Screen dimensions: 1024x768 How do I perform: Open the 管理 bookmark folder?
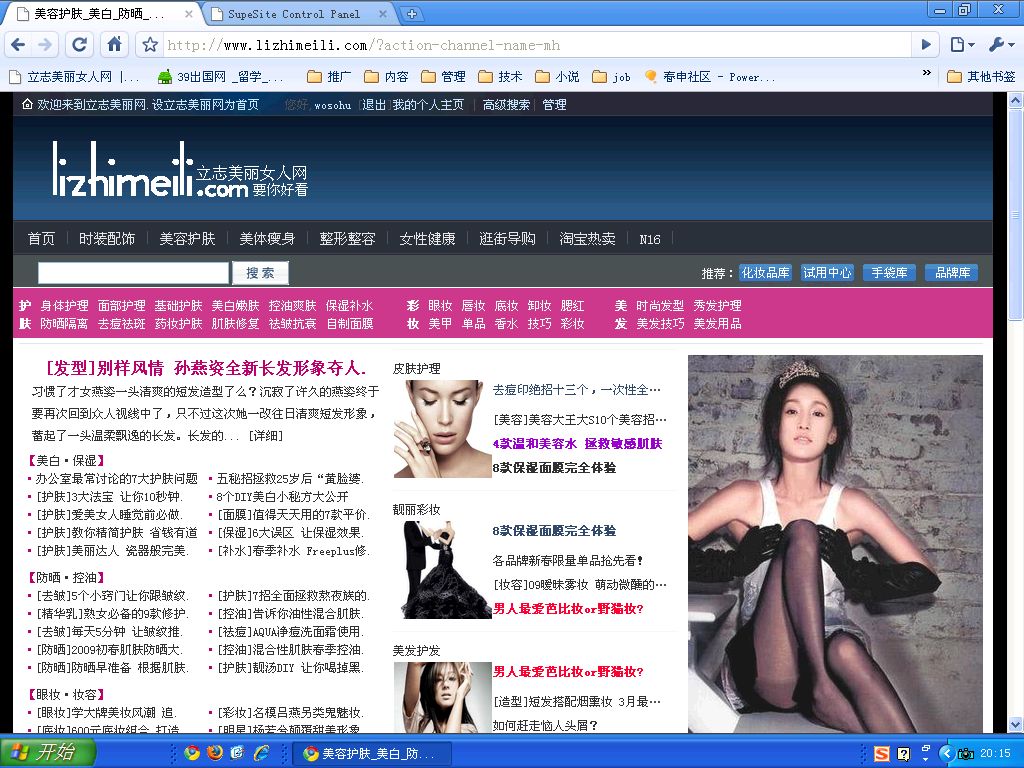[x=443, y=77]
